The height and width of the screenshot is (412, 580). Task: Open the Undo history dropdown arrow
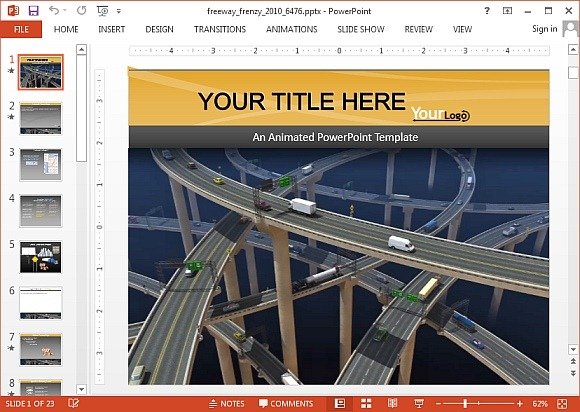click(65, 11)
